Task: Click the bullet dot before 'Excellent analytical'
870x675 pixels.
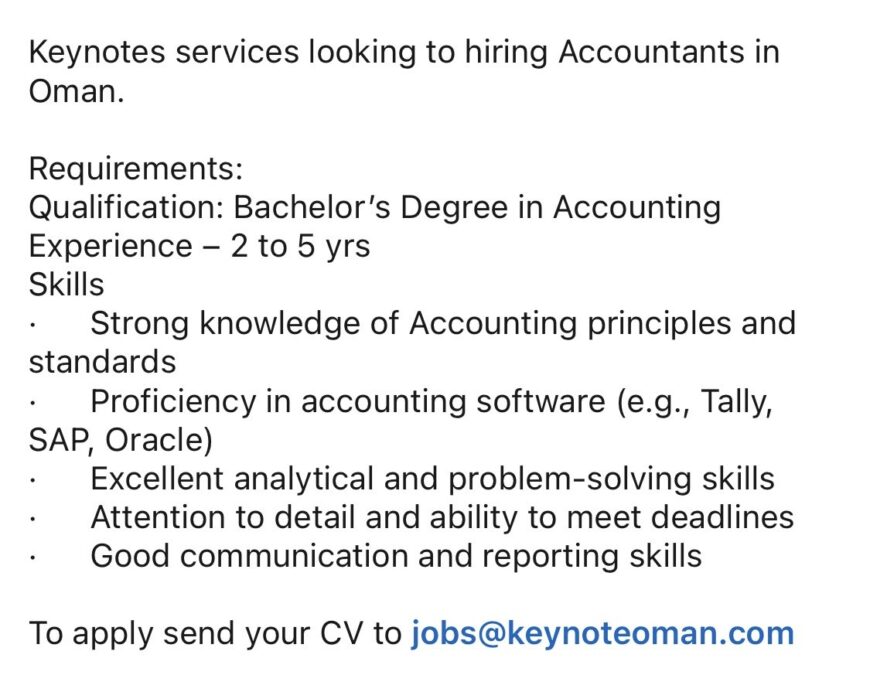Action: [33, 481]
